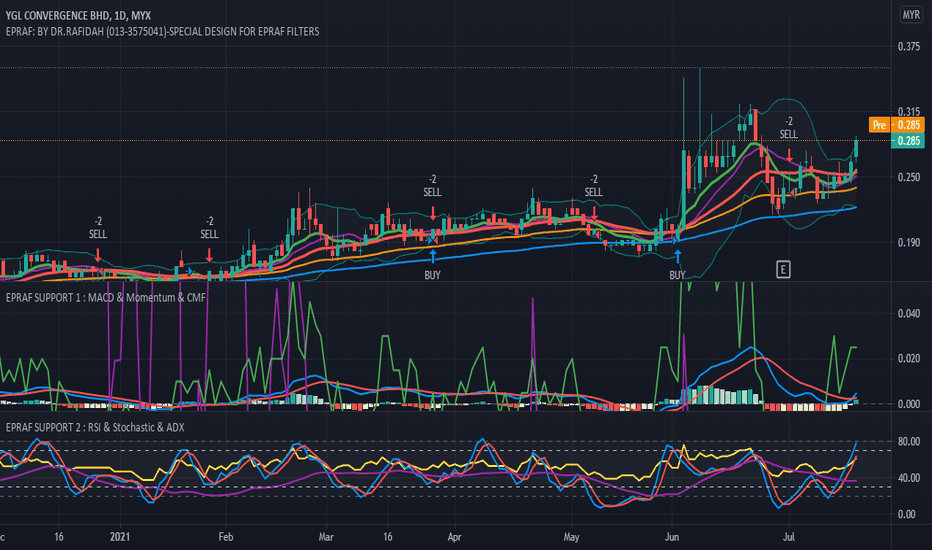Click the YGL CONVERGENCE BHD symbol title

78,15
